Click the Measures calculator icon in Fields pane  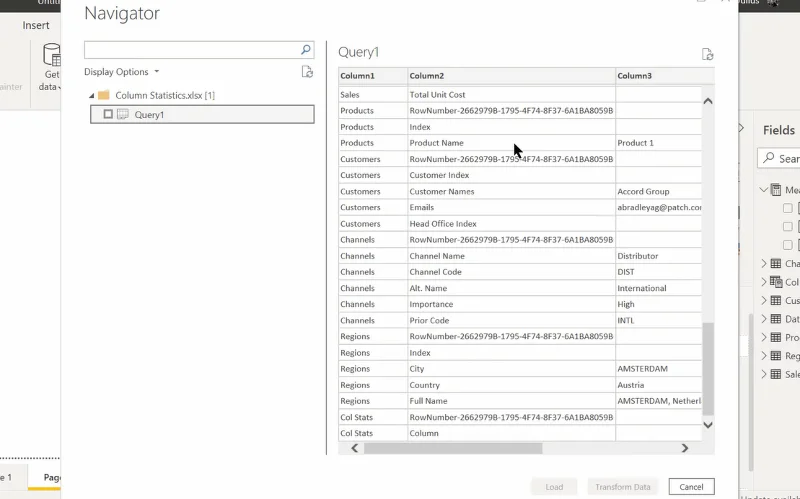point(776,190)
